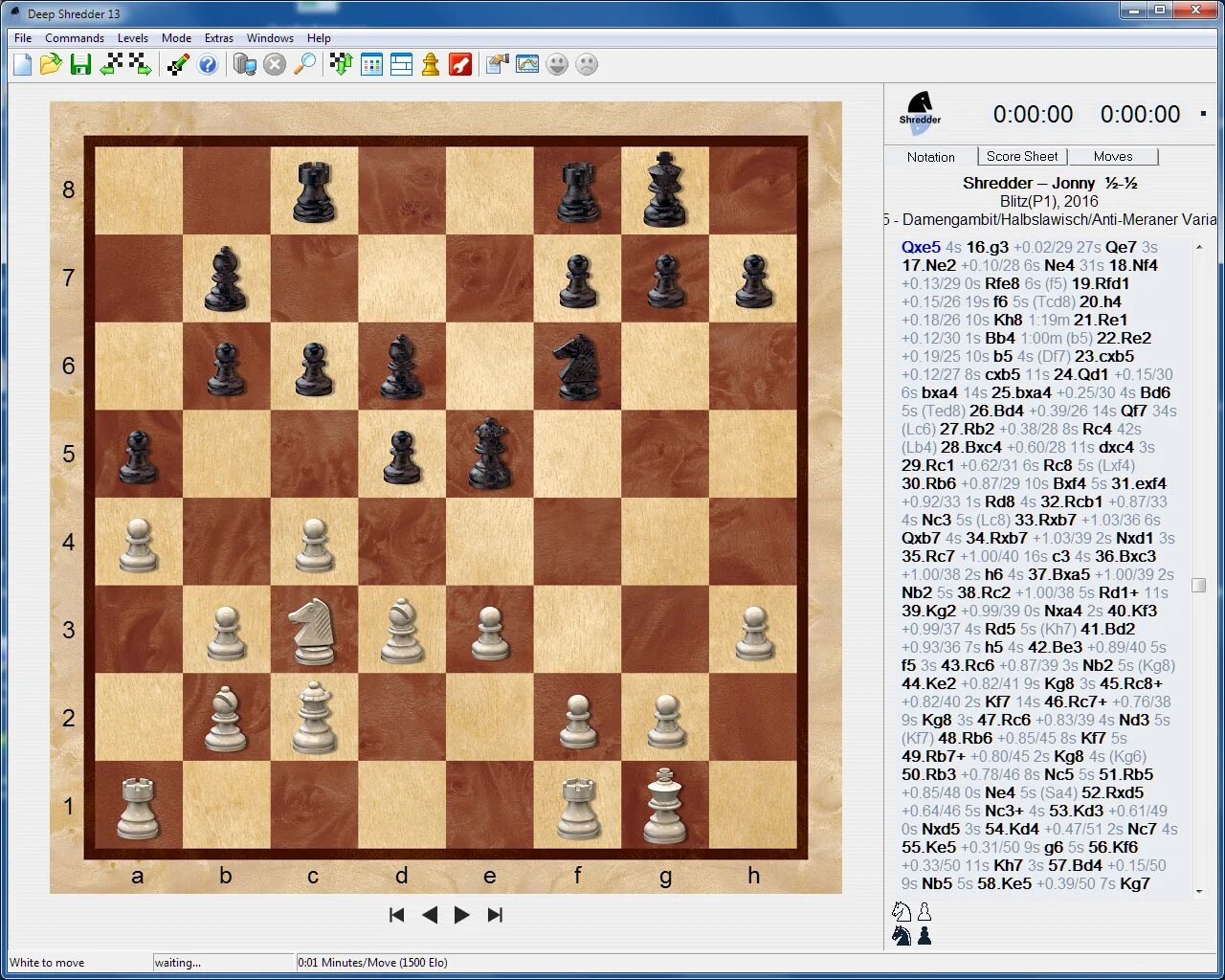Image resolution: width=1225 pixels, height=980 pixels.
Task: Start a new game via toolbar icon
Action: coord(21,64)
